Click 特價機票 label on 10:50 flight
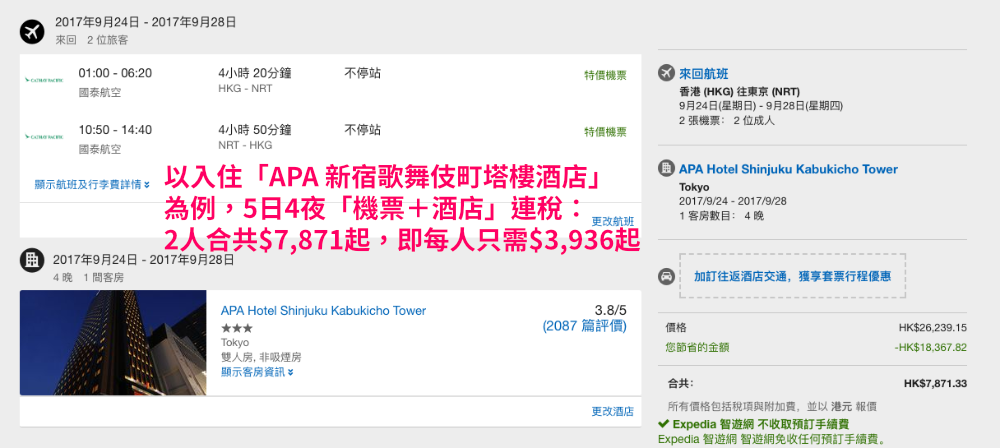The width and height of the screenshot is (1000, 448). pos(605,132)
